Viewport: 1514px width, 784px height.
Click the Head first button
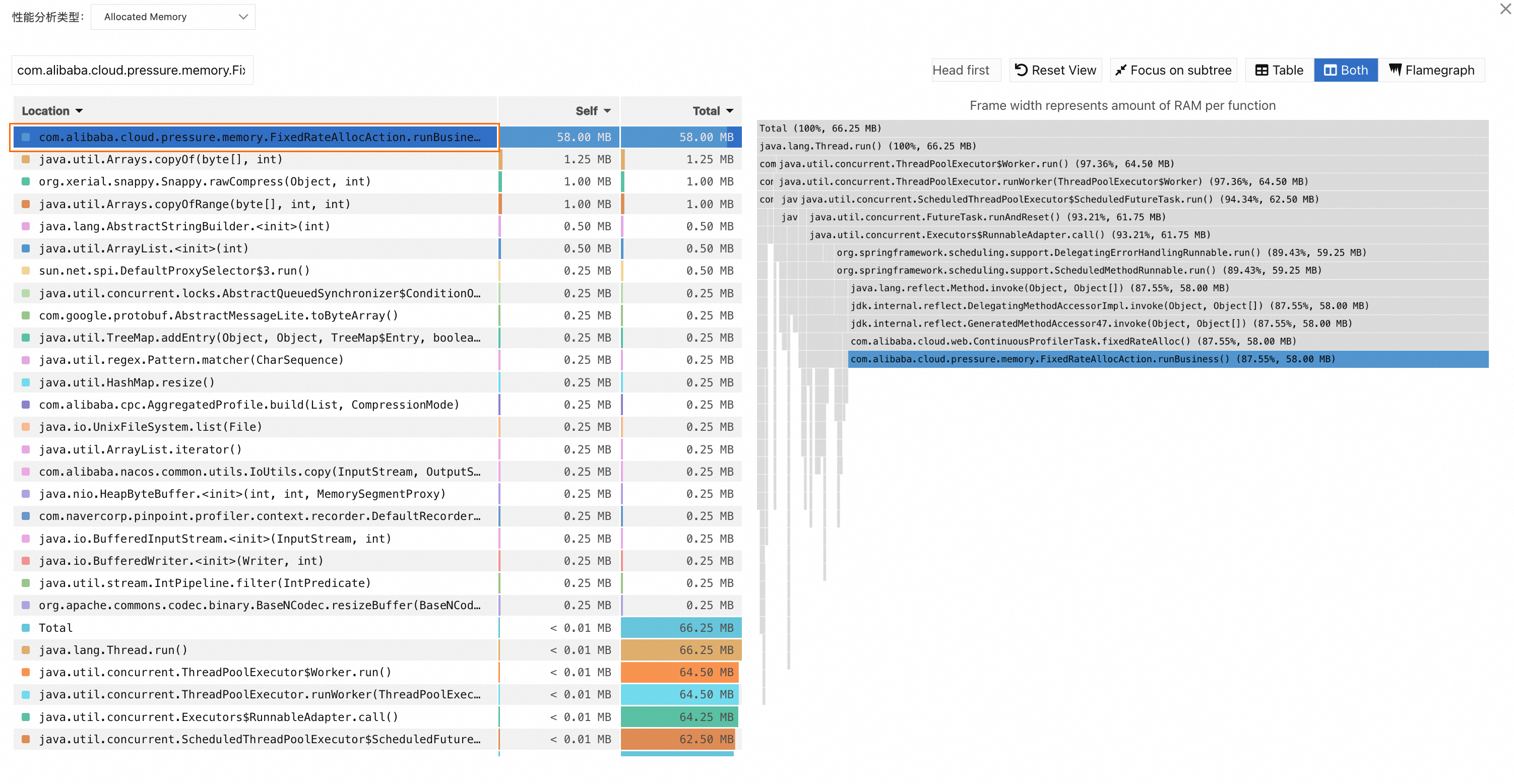point(966,70)
